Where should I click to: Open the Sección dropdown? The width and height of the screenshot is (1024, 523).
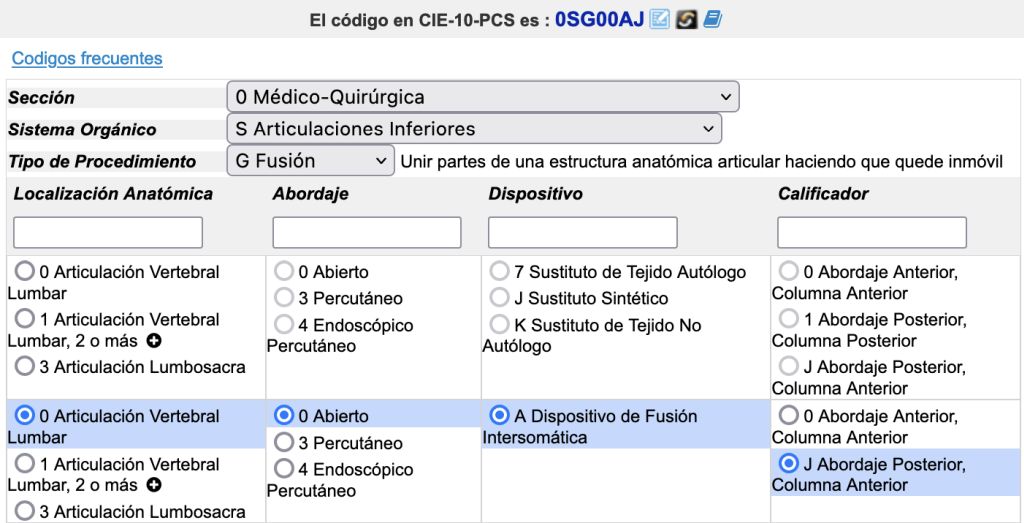pos(483,97)
